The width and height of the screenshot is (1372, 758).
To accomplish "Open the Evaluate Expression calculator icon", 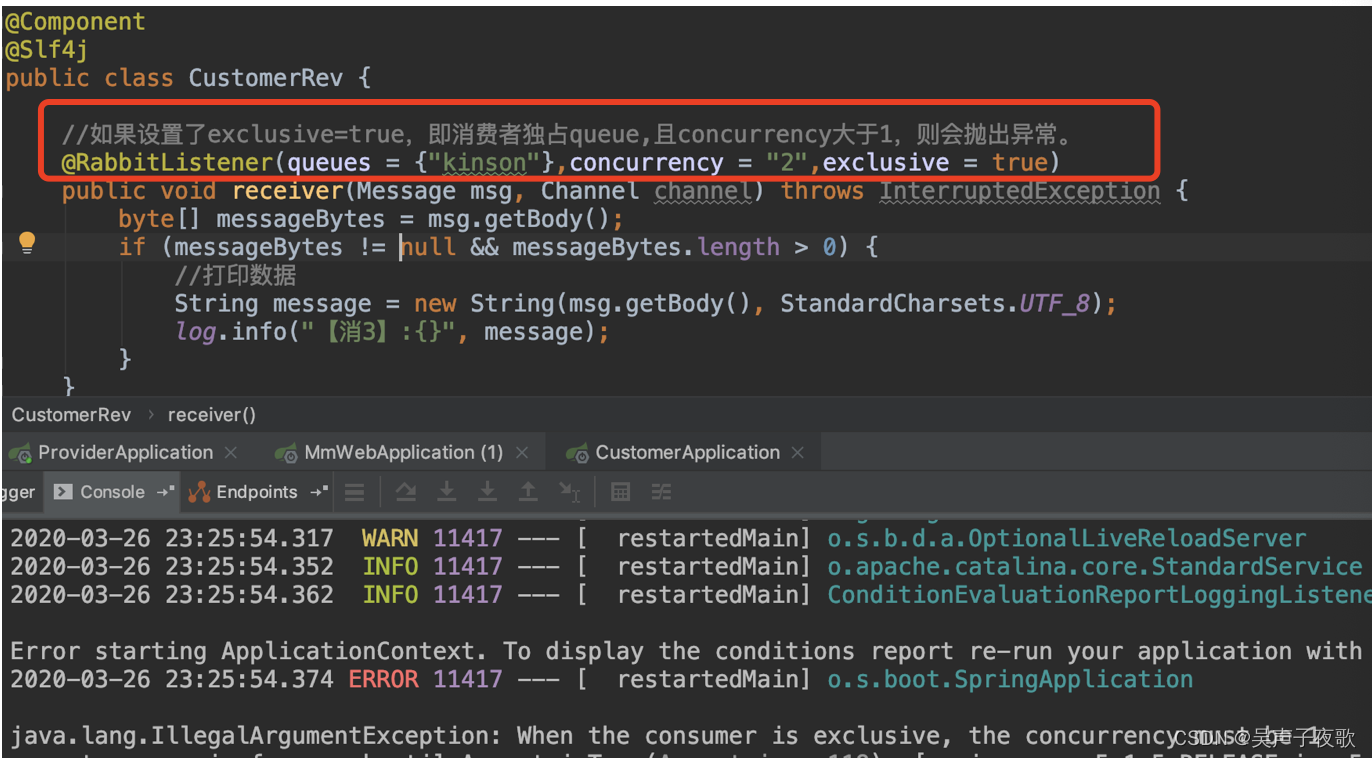I will point(620,491).
